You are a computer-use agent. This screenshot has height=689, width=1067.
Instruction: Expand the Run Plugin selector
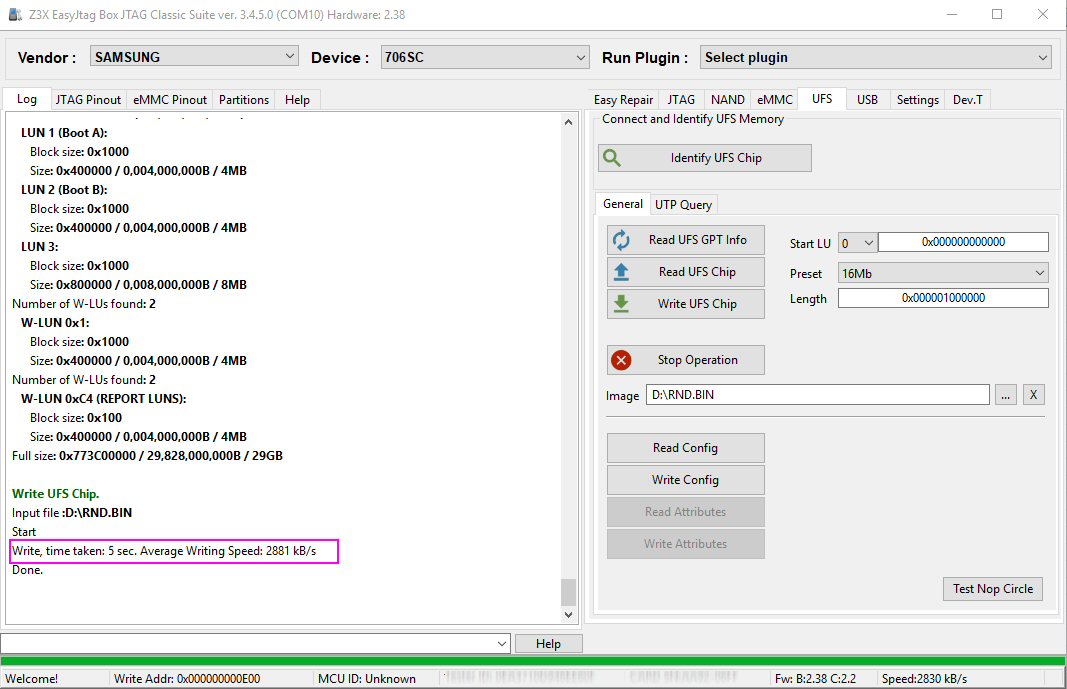875,58
